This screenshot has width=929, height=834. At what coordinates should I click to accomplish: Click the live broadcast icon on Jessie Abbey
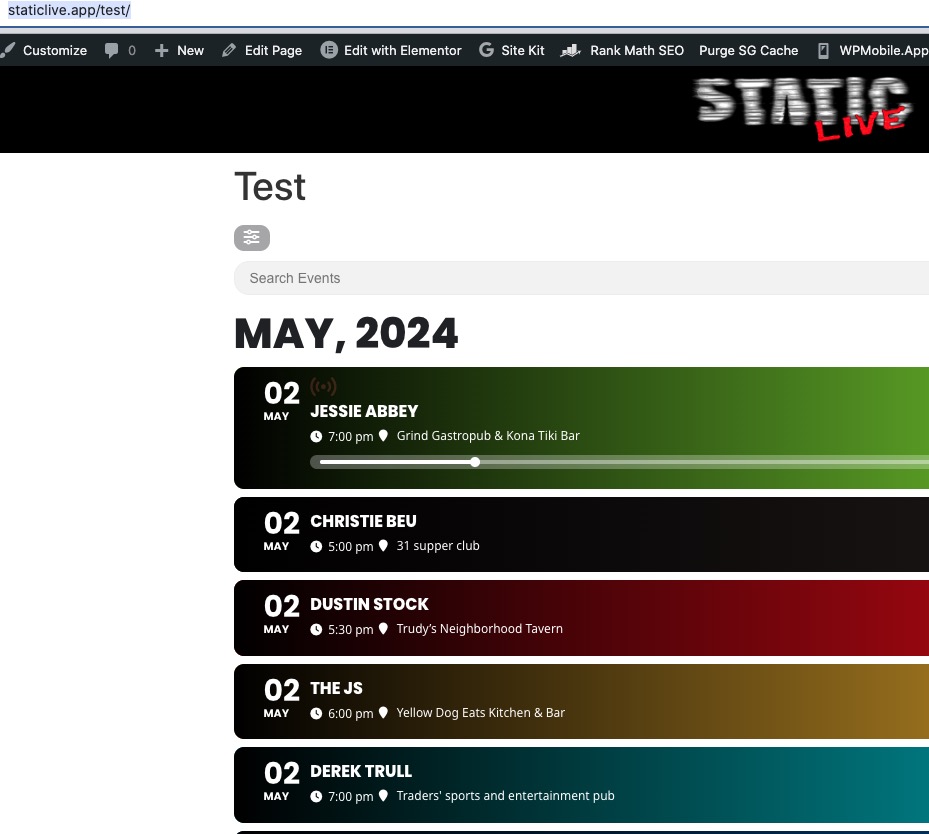[323, 387]
